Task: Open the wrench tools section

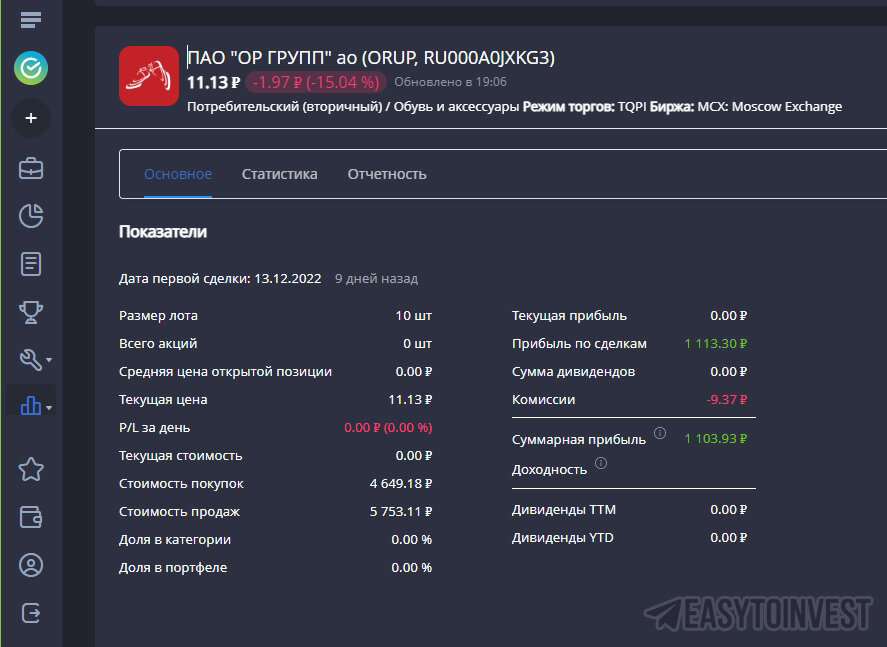Action: (28, 359)
